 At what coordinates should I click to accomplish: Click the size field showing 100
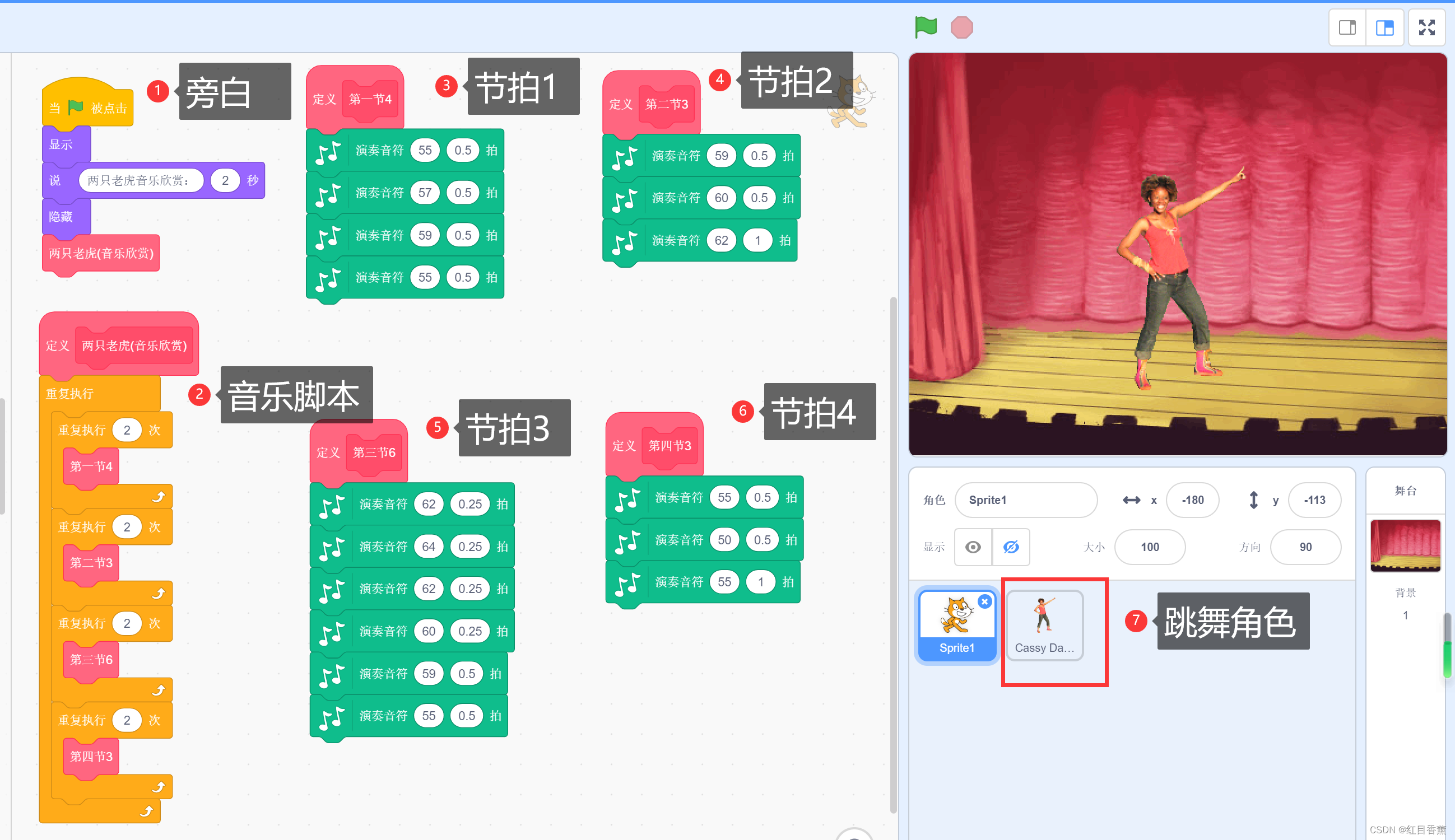pyautogui.click(x=1149, y=547)
